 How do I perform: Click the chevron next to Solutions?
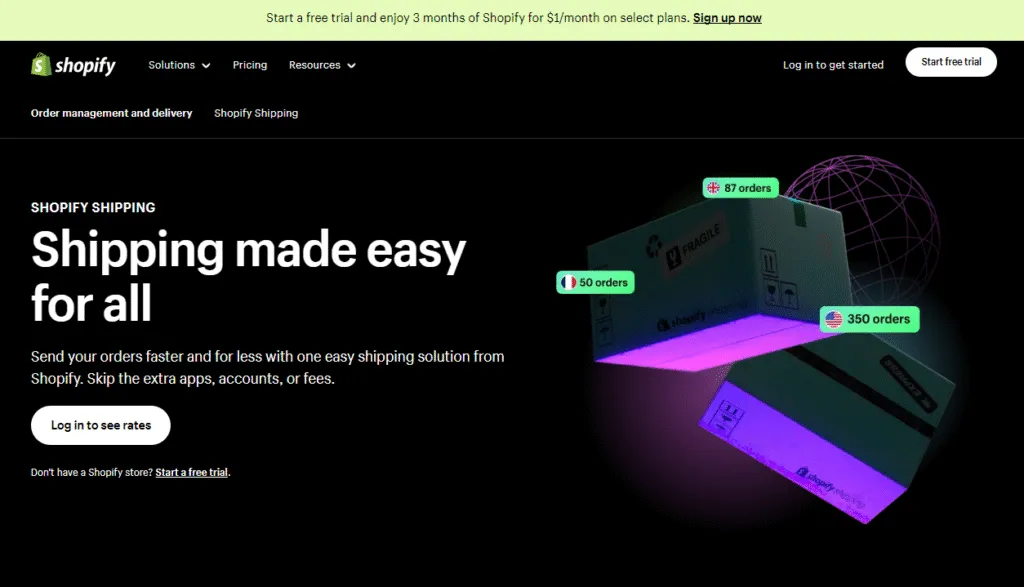[x=207, y=65]
